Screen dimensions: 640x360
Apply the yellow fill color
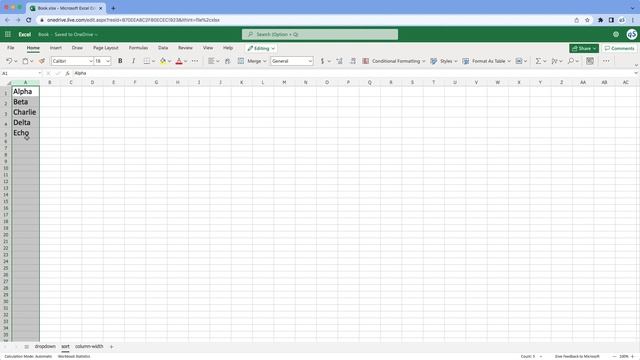(163, 61)
